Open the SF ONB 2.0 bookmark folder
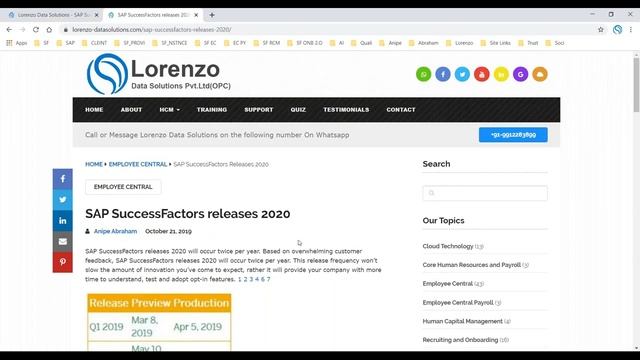The height and width of the screenshot is (360, 640). [x=305, y=43]
